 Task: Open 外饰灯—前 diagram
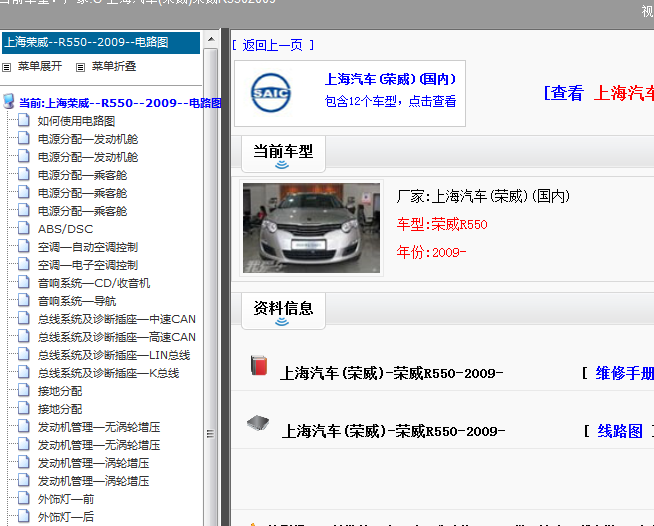[65, 499]
